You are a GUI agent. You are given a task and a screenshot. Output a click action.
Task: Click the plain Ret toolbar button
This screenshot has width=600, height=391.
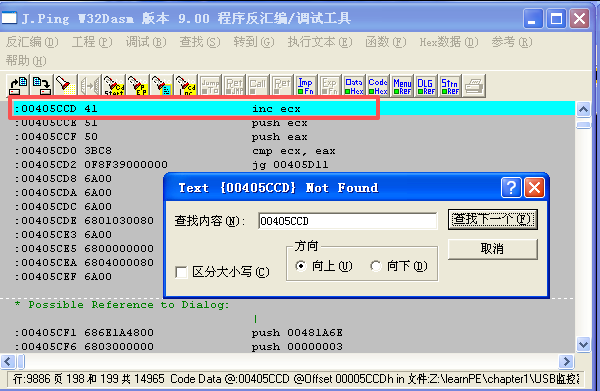click(x=282, y=85)
